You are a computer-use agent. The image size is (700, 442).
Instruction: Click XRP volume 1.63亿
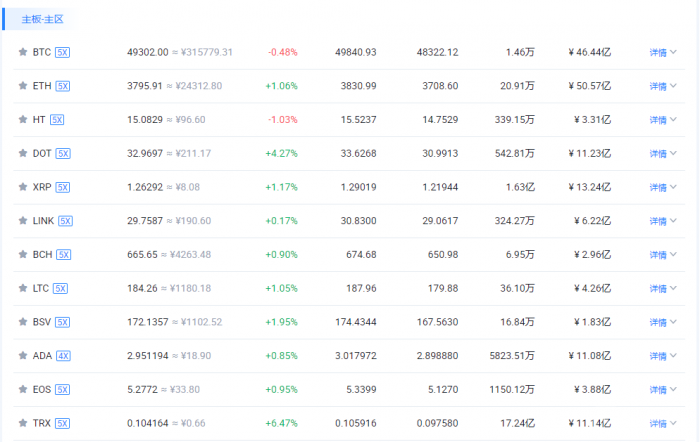click(520, 187)
